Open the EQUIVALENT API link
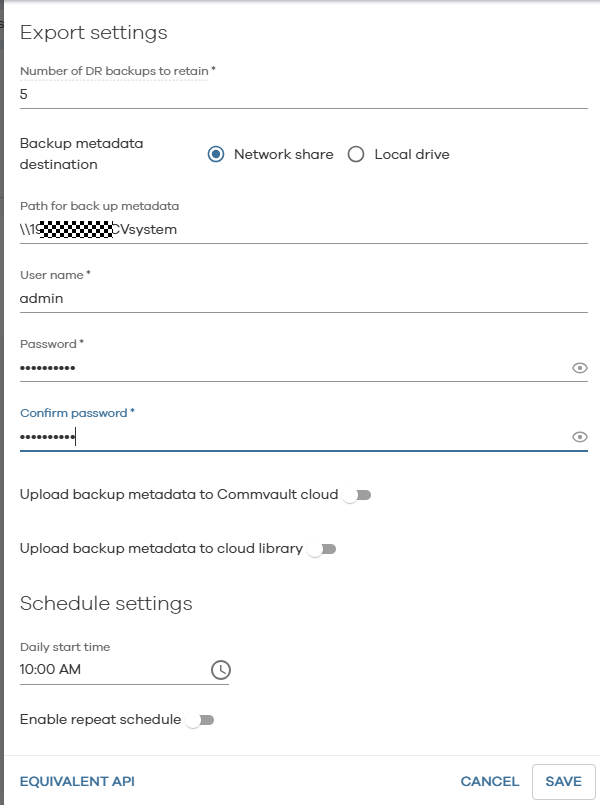 (77, 781)
